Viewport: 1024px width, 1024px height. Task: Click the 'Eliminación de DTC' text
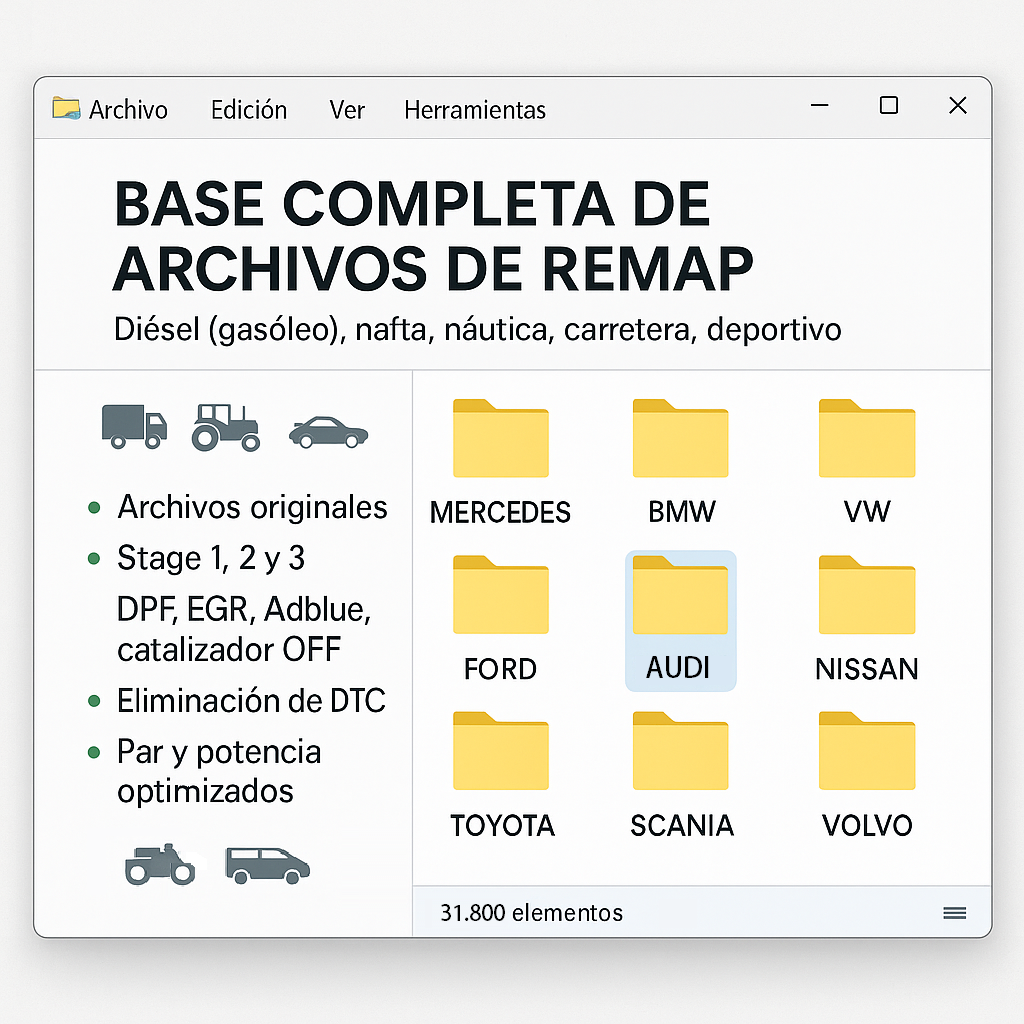[251, 701]
